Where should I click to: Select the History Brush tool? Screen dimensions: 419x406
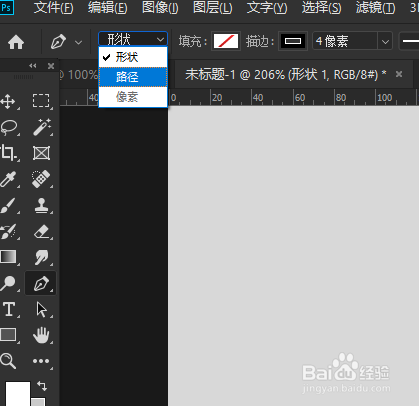tap(8, 231)
